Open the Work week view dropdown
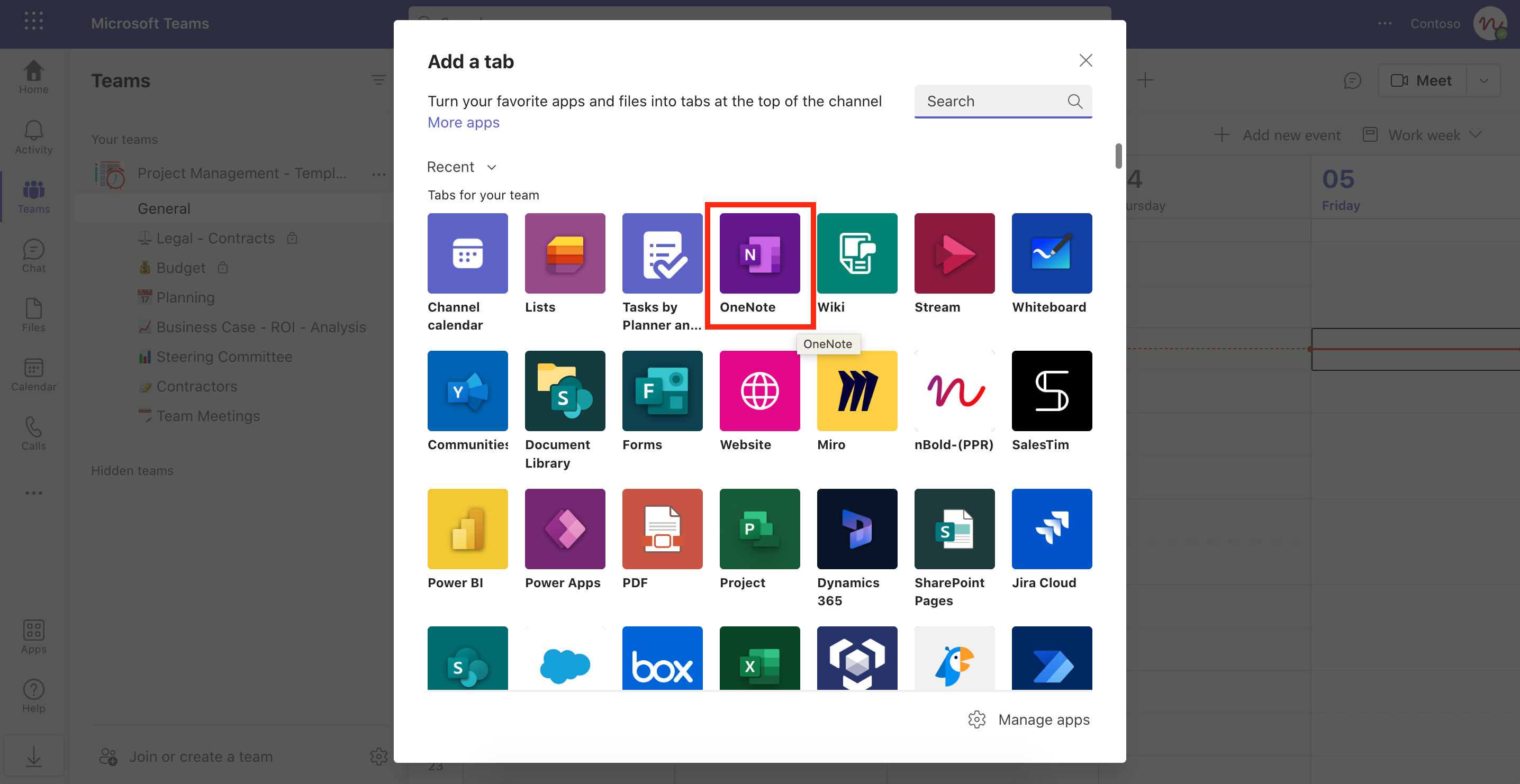This screenshot has height=784, width=1520. 1423,135
